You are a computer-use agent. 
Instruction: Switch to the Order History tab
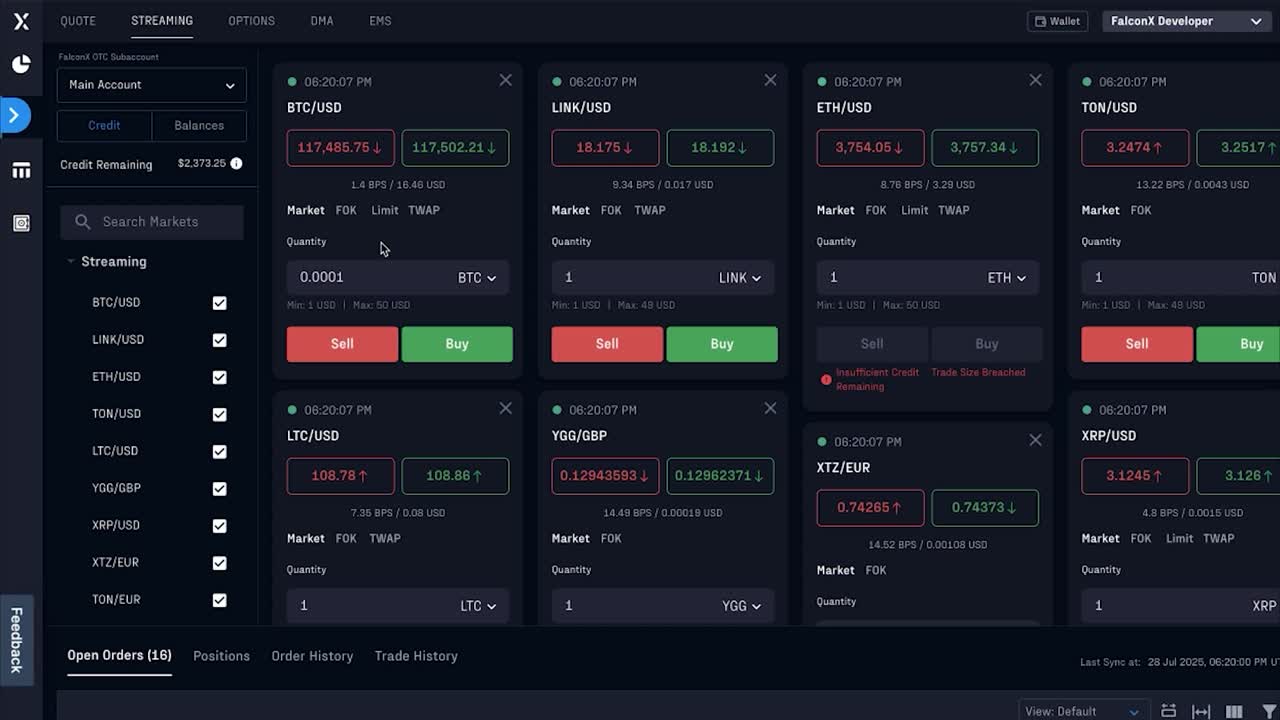click(x=312, y=655)
